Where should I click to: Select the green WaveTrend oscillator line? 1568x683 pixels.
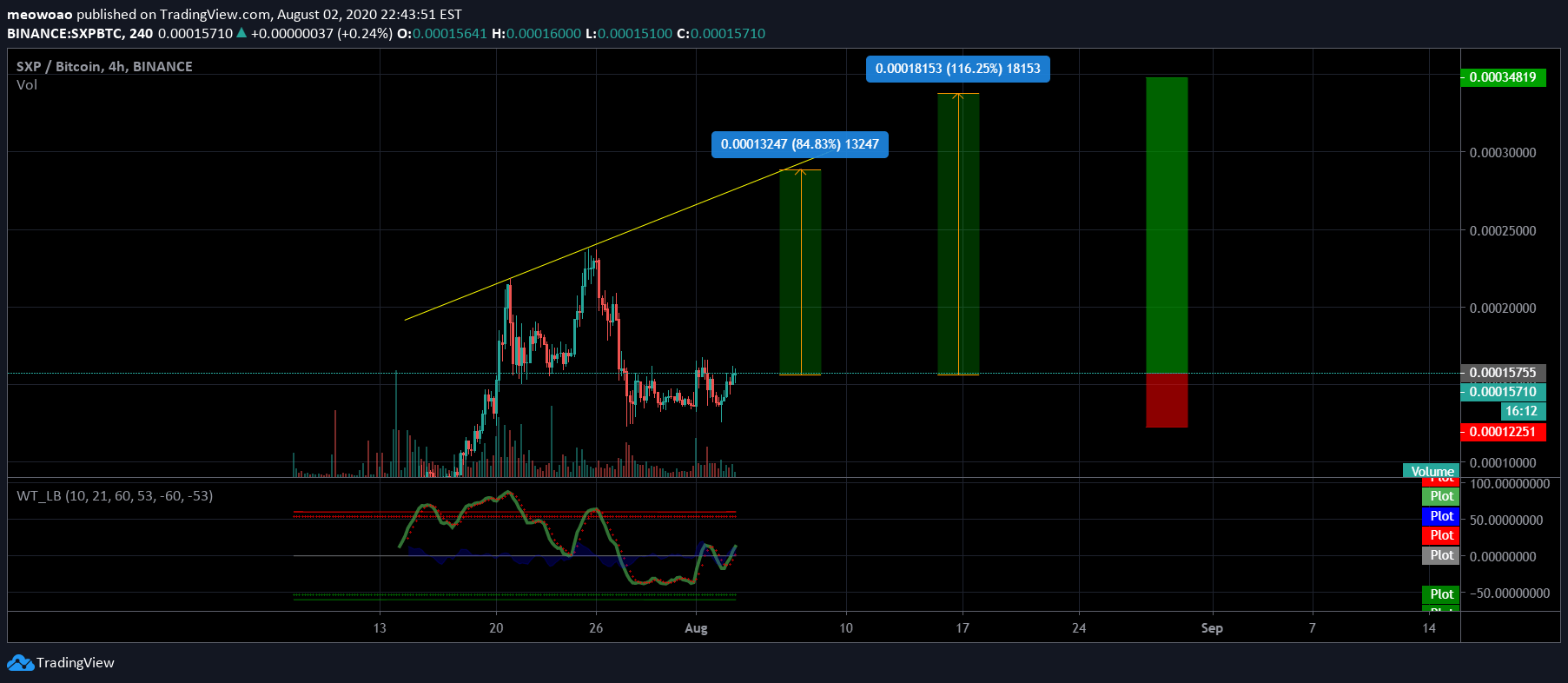click(568, 539)
